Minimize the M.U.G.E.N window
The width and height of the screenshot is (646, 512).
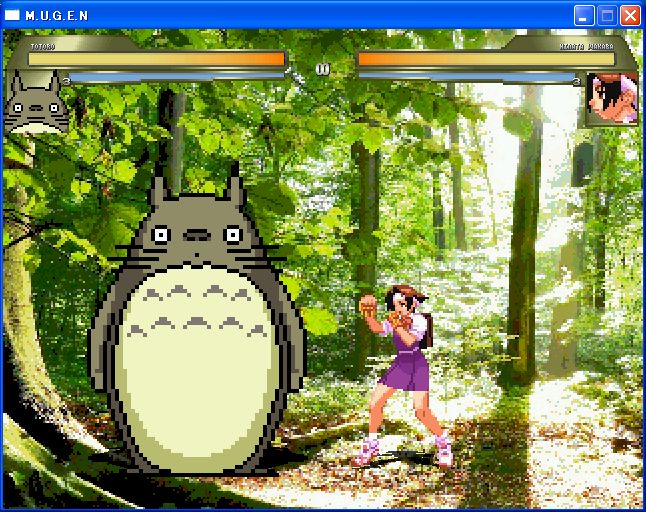tap(583, 16)
